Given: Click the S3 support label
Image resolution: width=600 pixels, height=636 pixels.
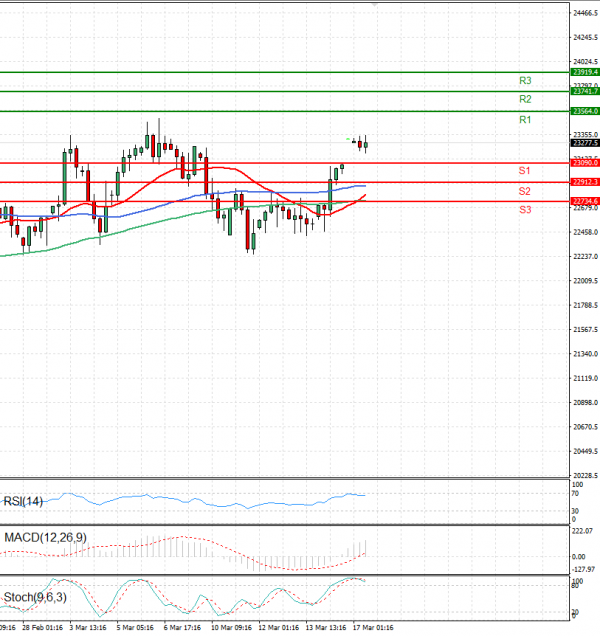Looking at the screenshot, I should click(525, 210).
